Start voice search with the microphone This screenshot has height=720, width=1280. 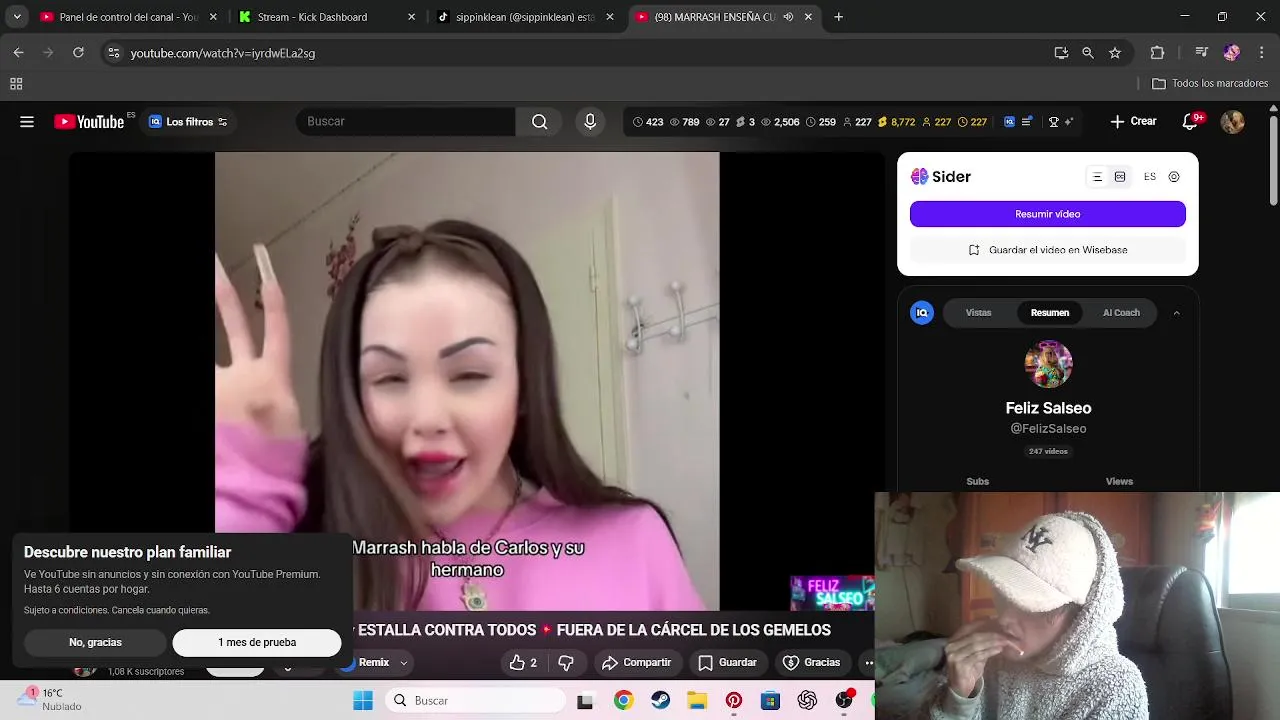click(x=590, y=122)
